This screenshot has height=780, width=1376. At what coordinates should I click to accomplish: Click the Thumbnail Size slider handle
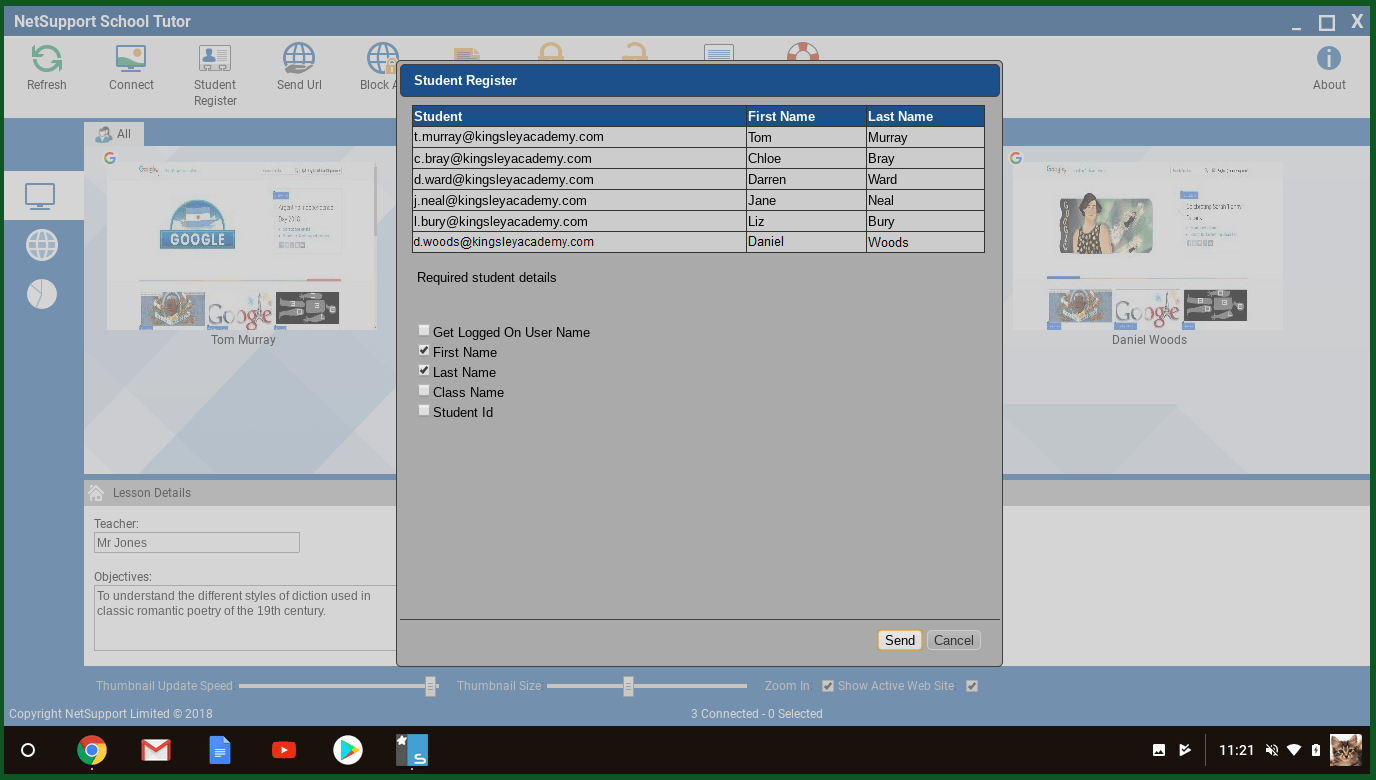coord(628,686)
